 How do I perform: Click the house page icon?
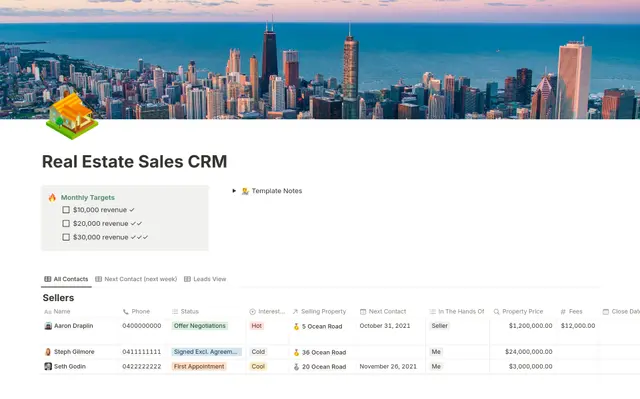(72, 117)
